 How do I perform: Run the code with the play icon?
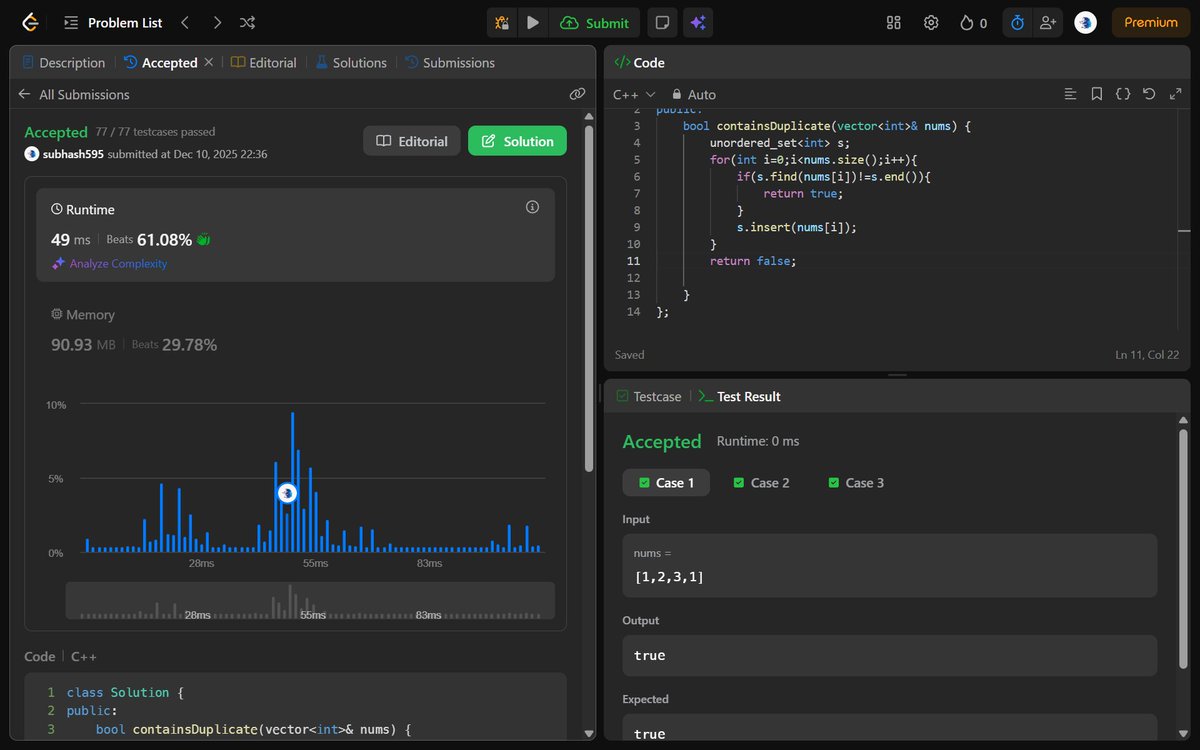click(x=532, y=22)
